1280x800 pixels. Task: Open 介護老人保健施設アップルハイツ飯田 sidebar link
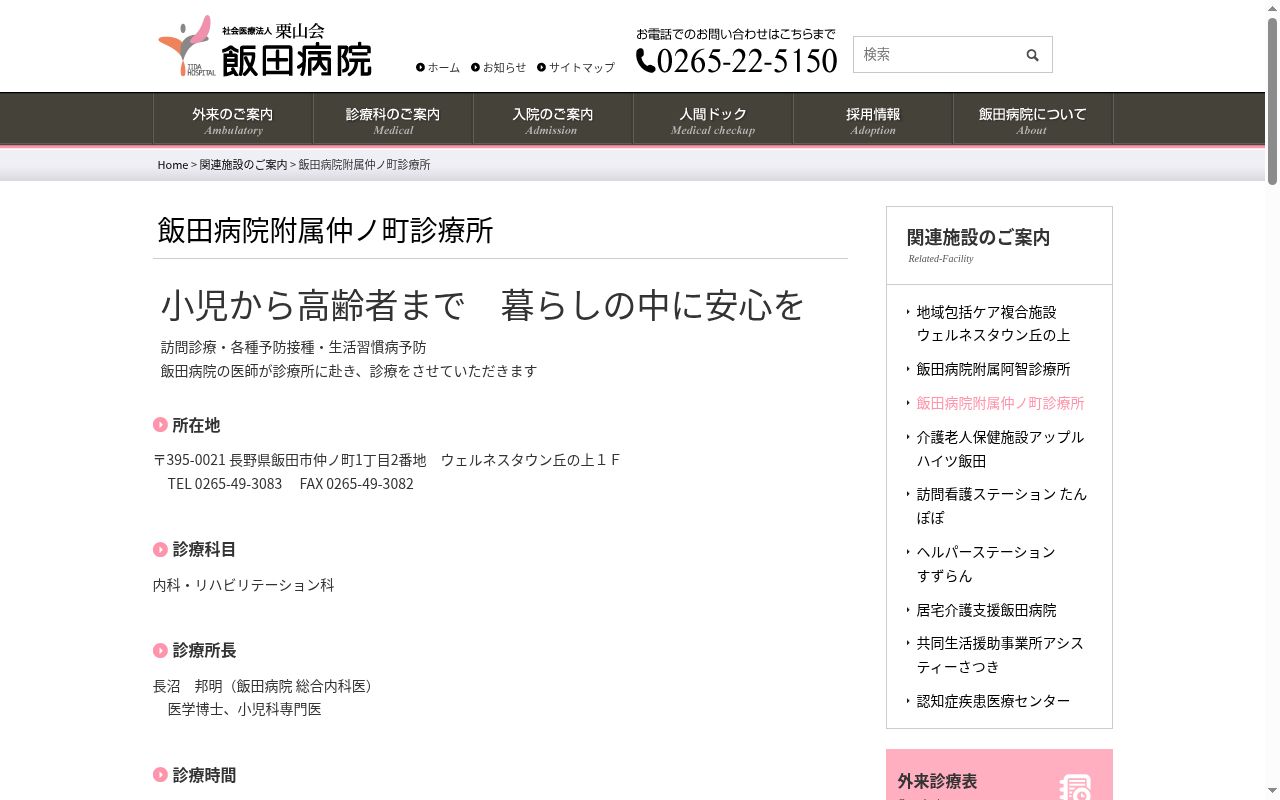point(1000,449)
